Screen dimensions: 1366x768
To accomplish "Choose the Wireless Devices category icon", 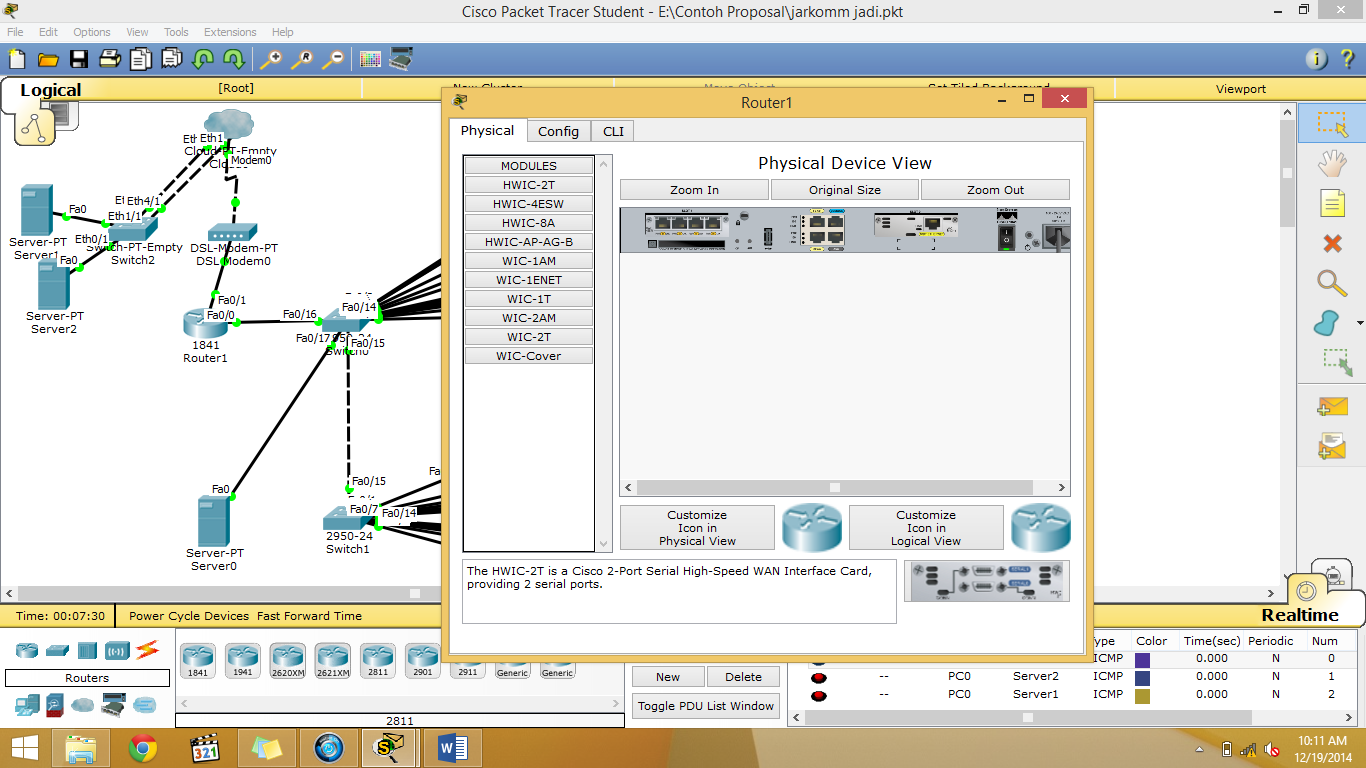I will coord(117,650).
